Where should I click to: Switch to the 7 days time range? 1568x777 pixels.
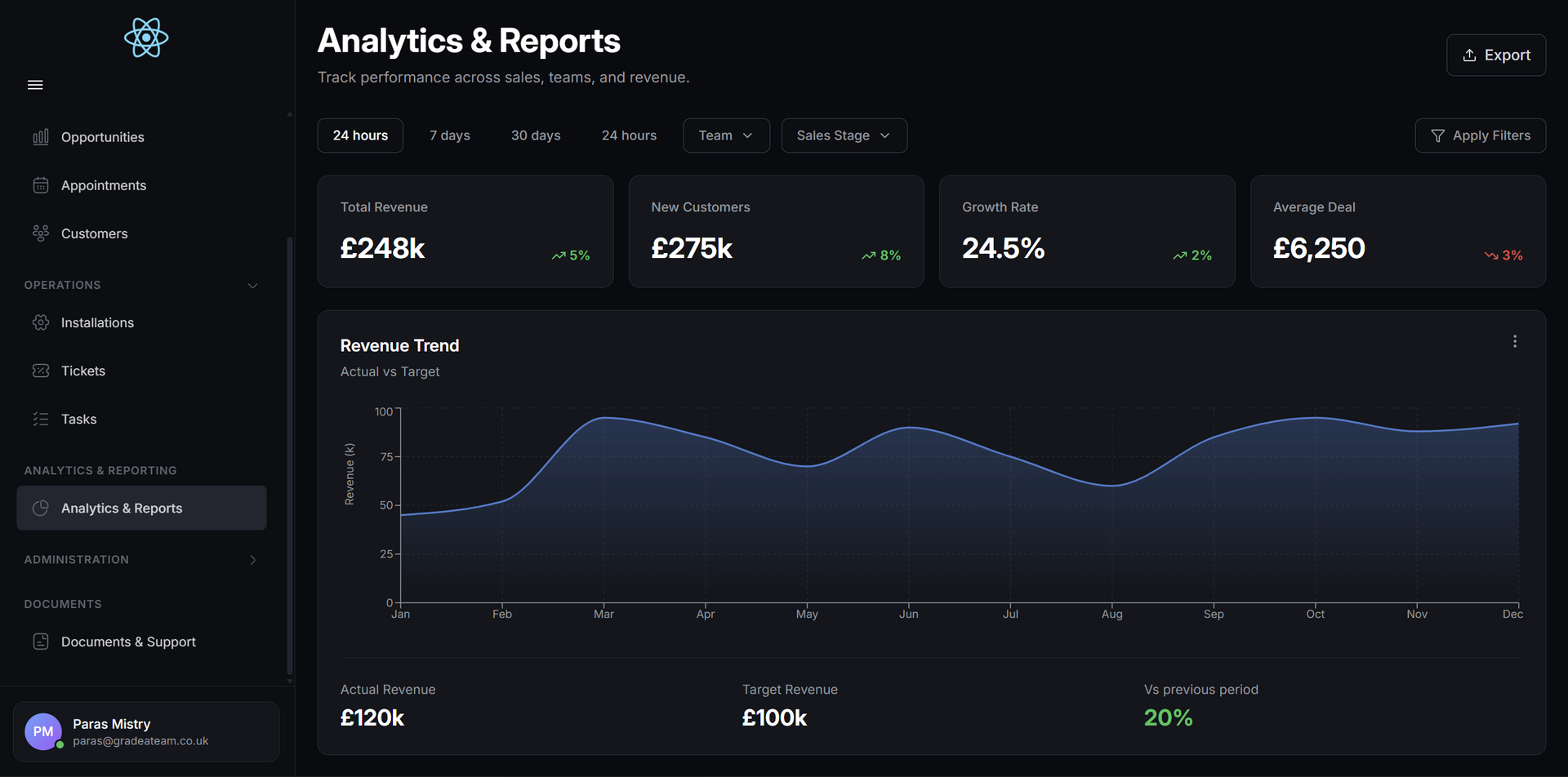[x=449, y=135]
